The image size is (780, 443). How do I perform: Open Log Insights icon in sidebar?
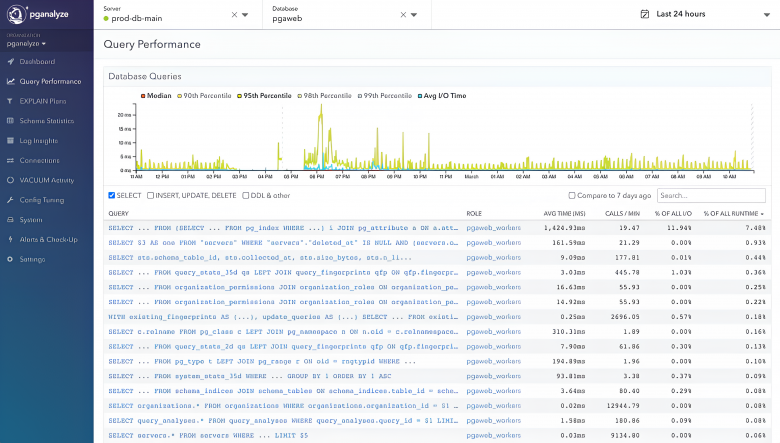[x=10, y=141]
